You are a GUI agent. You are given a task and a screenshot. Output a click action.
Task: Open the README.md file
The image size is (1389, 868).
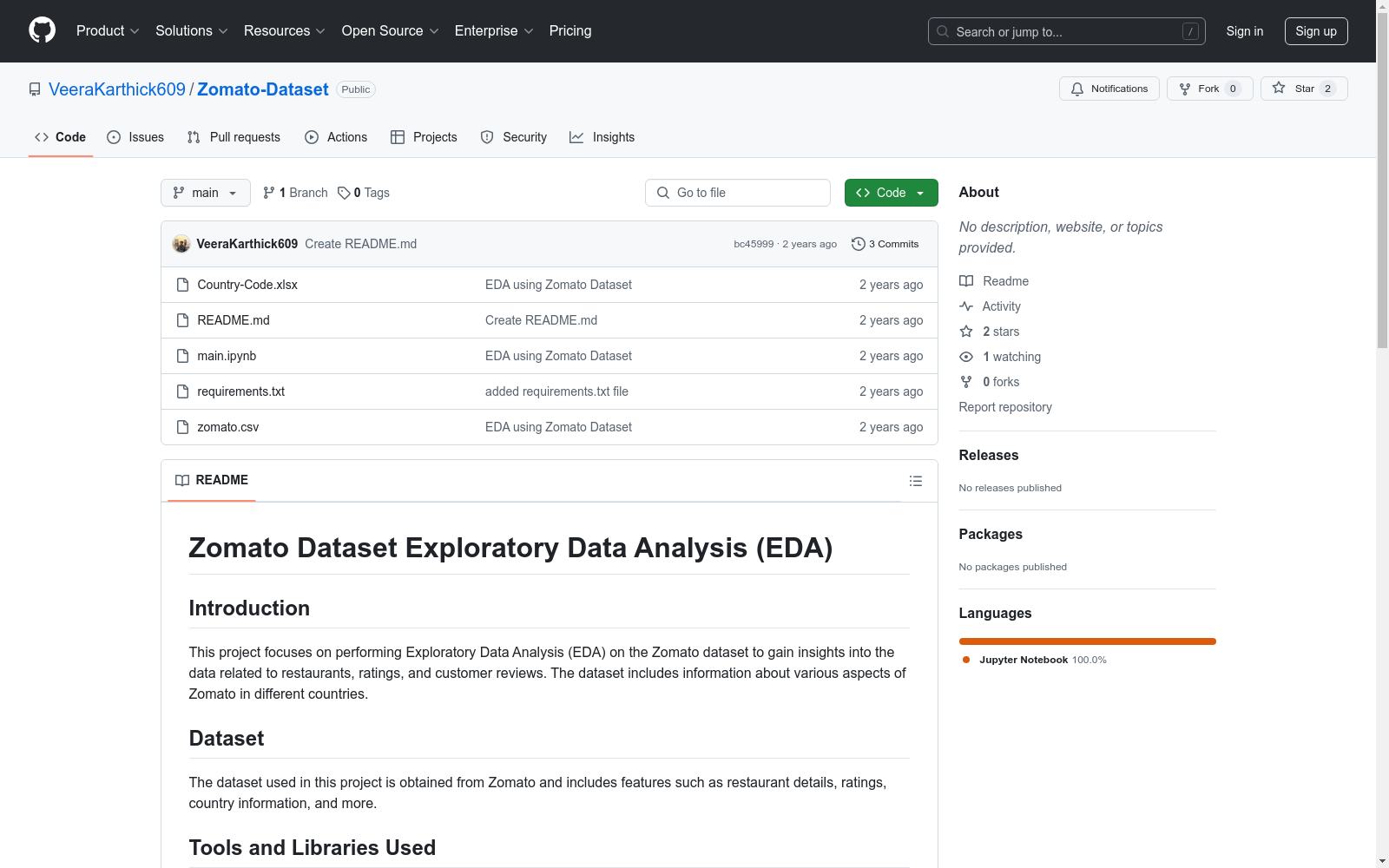[x=234, y=320]
